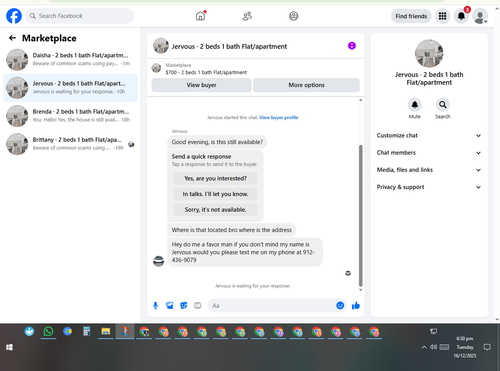Screen dimensions: 500x371
Task: Record a voice clip with microphone icon
Action: (155, 305)
